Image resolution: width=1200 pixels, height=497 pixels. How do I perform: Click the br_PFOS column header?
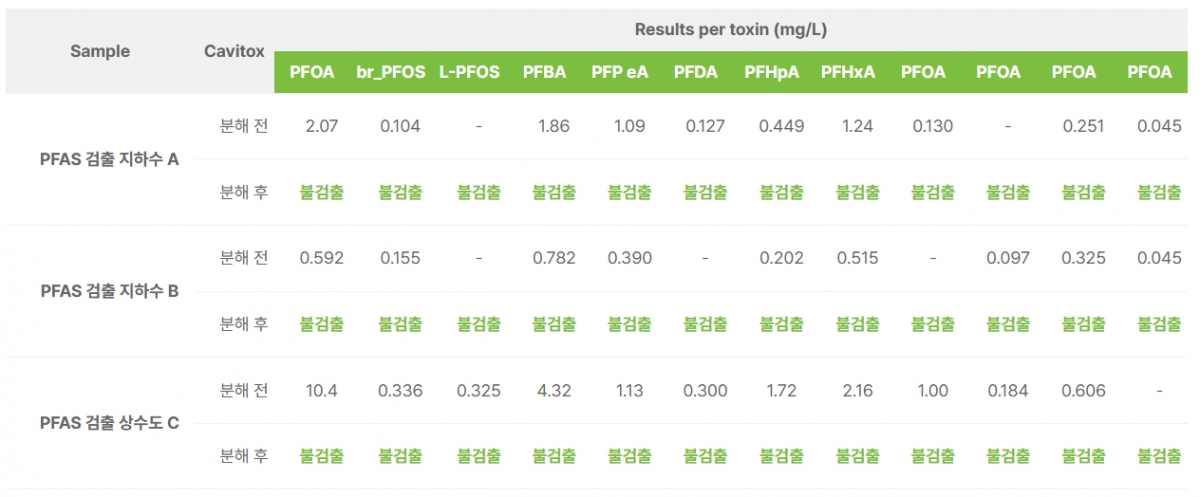pos(391,72)
